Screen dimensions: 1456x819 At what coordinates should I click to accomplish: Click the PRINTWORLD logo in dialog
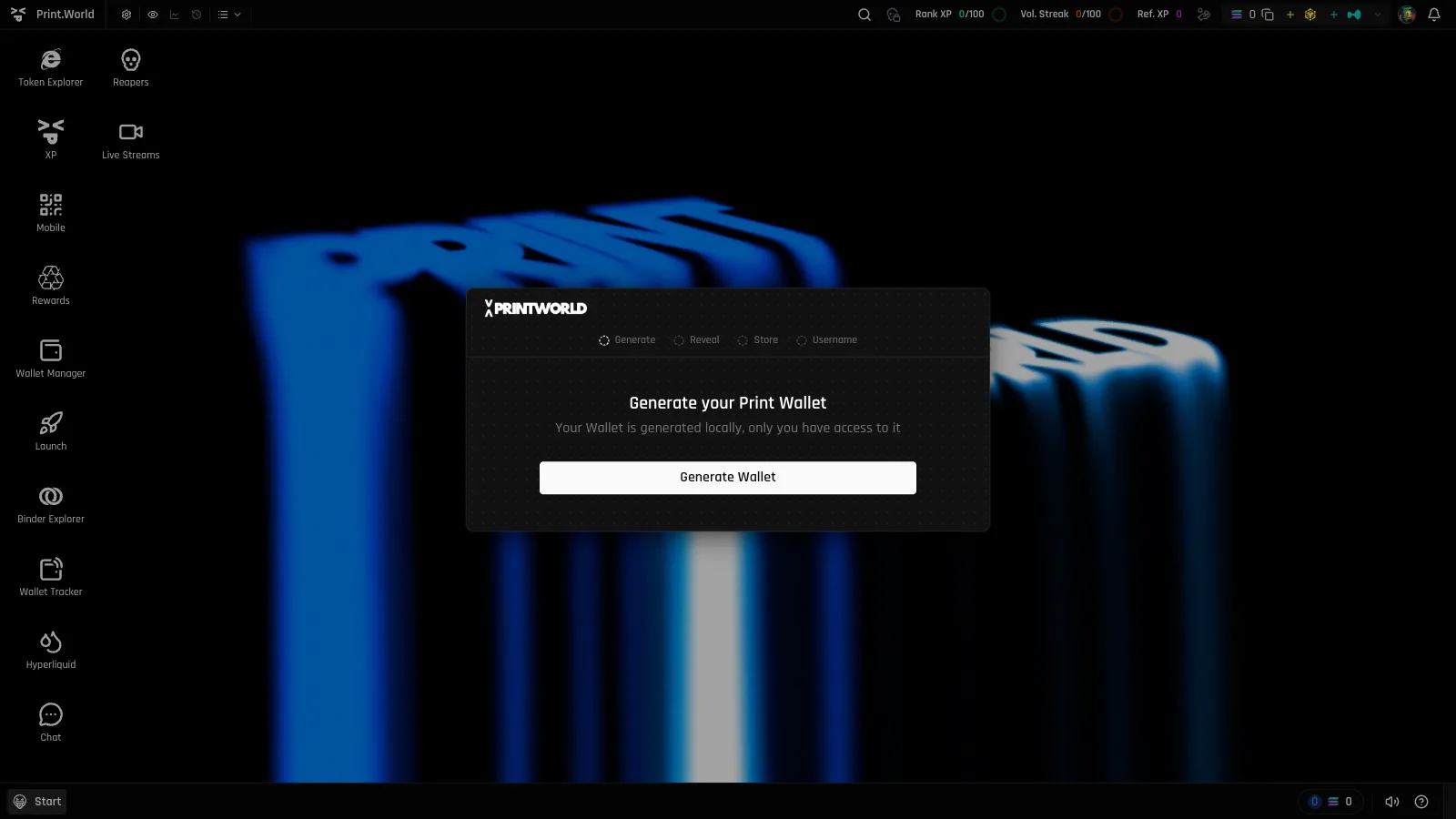coord(536,308)
